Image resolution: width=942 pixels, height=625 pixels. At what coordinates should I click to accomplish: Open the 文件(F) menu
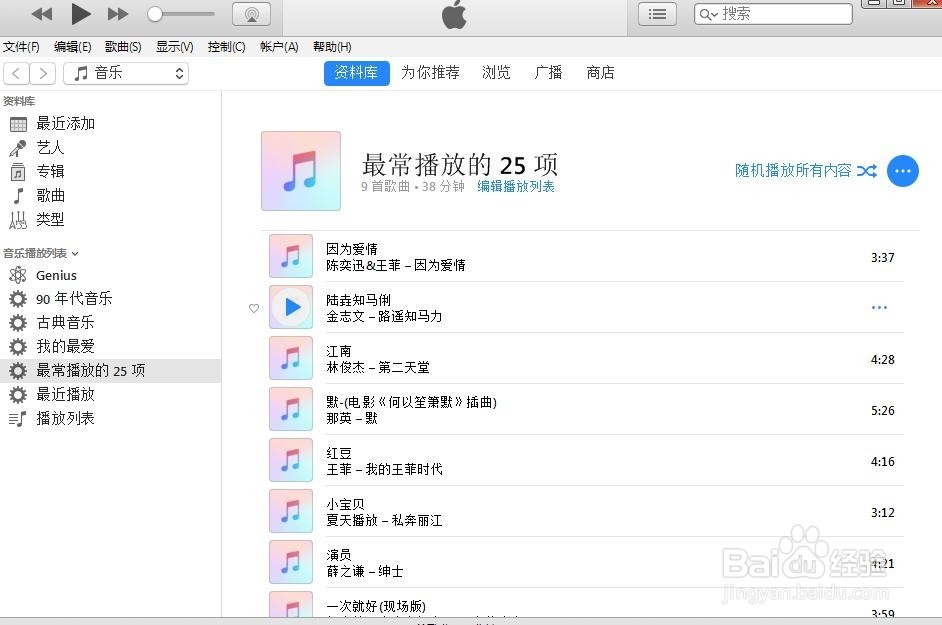(x=20, y=47)
